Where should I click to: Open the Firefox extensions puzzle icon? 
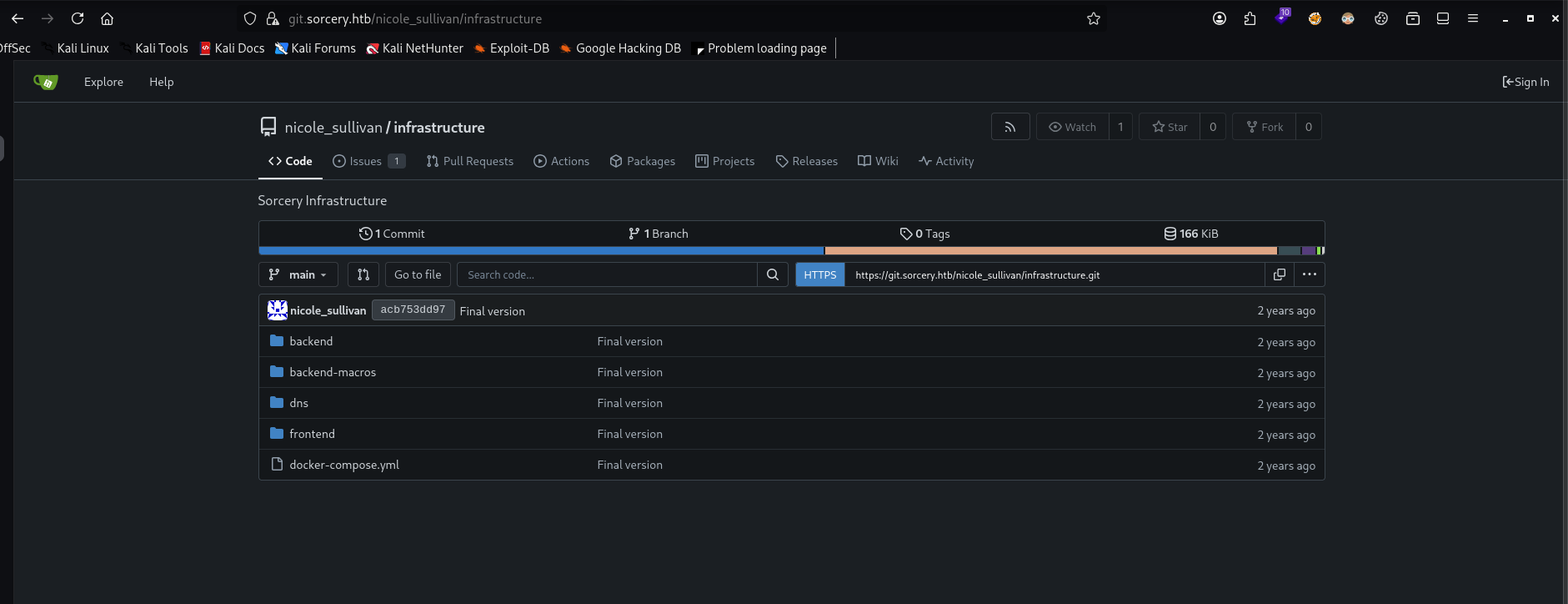pos(1250,18)
